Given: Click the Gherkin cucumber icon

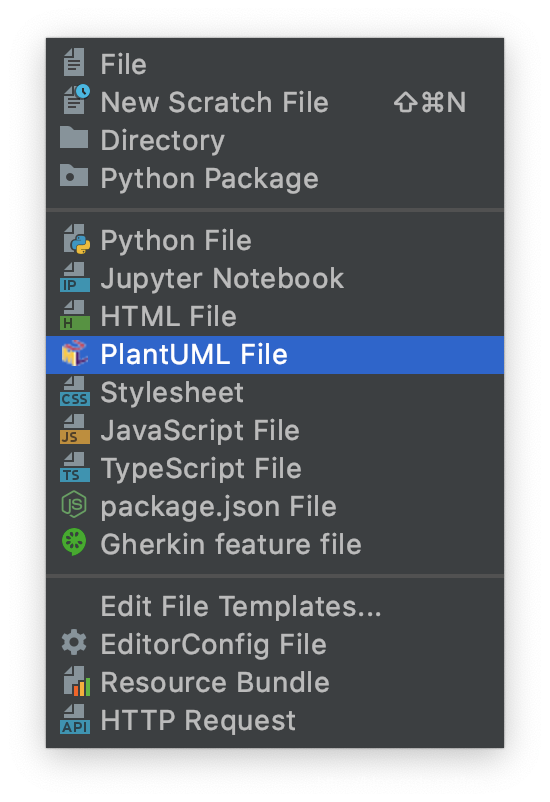Looking at the screenshot, I should pos(74,542).
